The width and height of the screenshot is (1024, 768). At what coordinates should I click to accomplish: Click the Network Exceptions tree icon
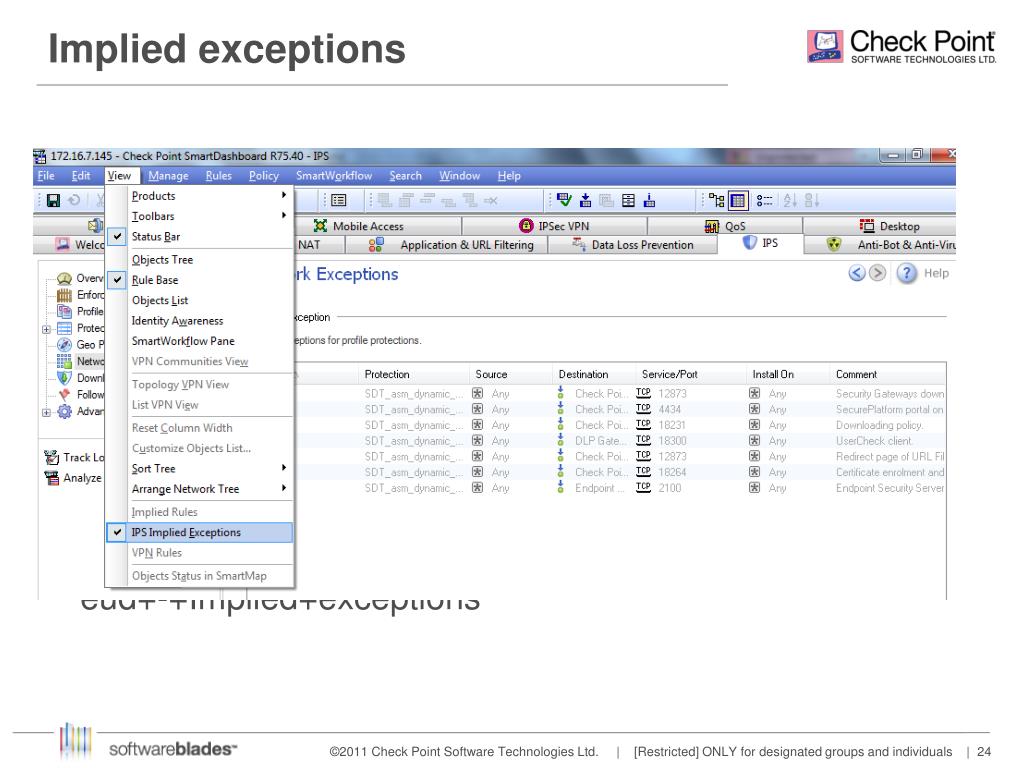click(64, 361)
